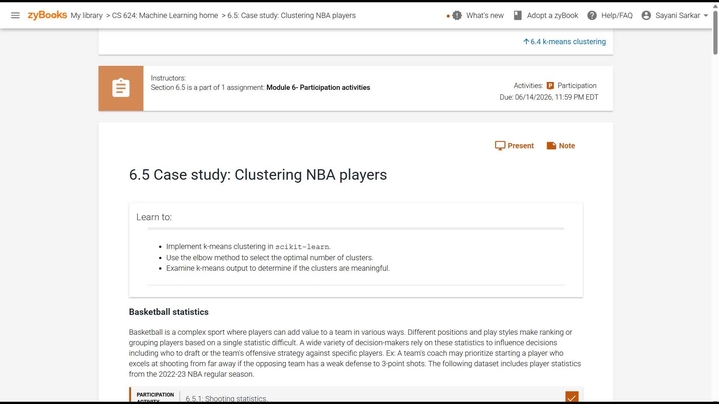Click the orange Participation activity badge
Screen dimensions: 719x404
pos(550,86)
